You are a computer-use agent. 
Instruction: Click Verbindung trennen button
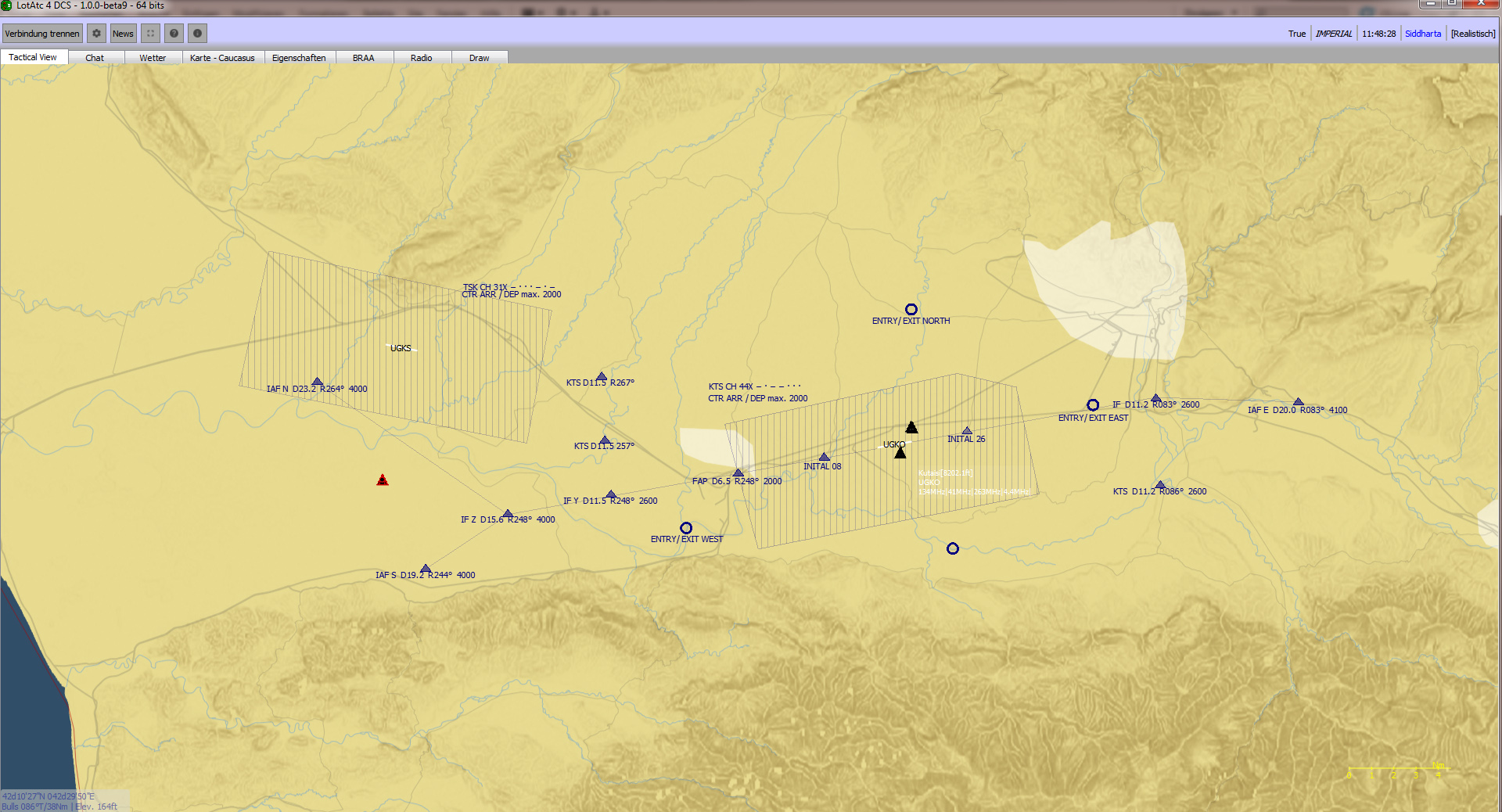[42, 34]
